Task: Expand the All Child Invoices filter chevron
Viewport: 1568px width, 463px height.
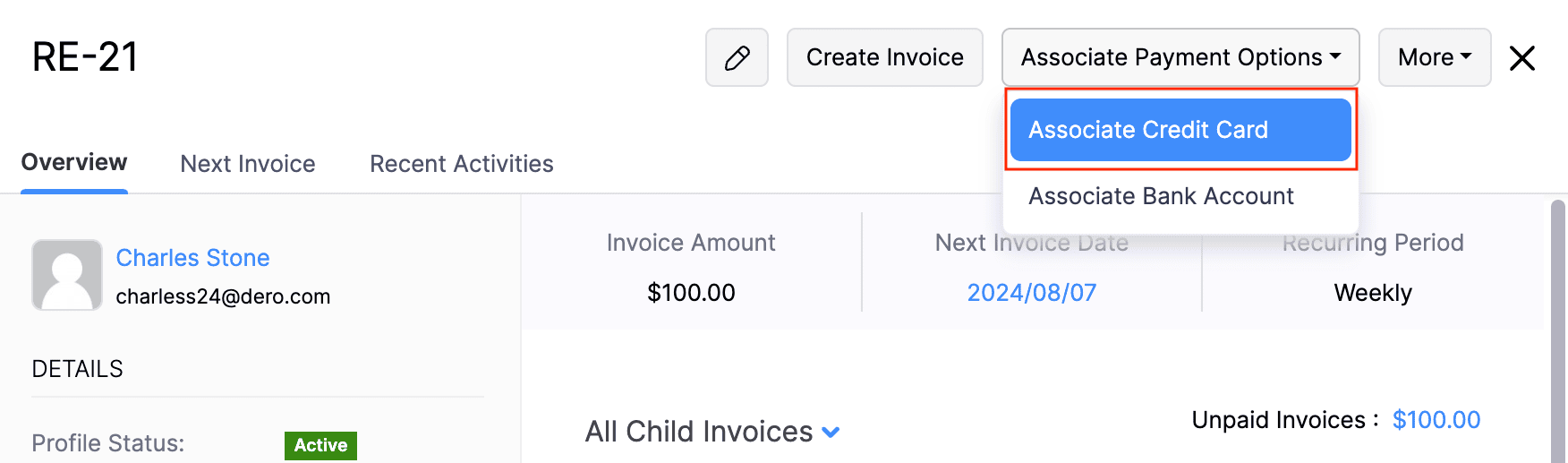Action: coord(831,433)
